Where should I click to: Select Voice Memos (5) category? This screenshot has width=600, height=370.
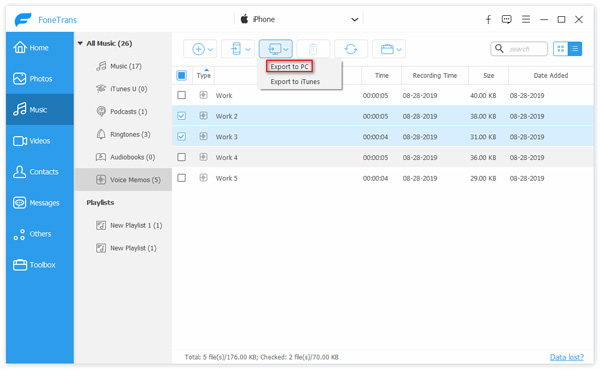[123, 179]
